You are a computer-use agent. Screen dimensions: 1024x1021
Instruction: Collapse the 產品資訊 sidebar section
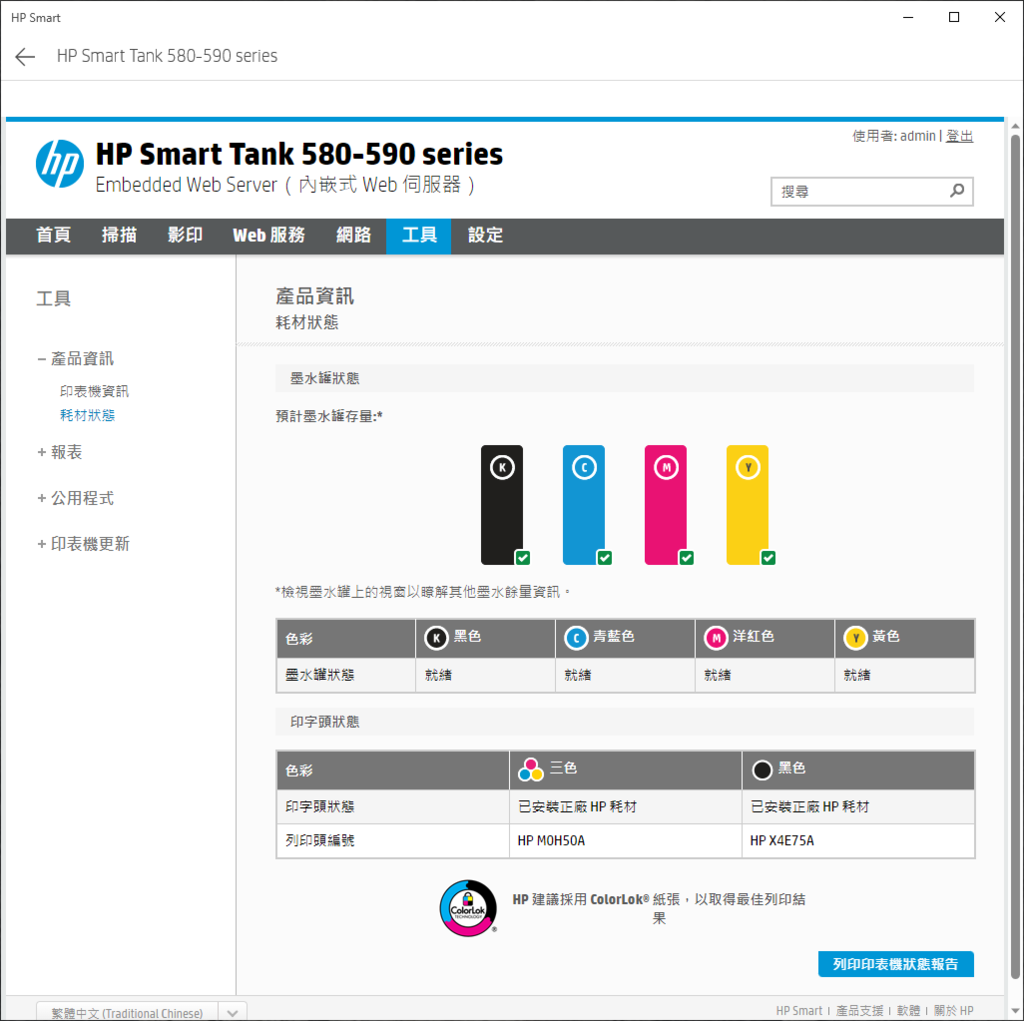[x=42, y=359]
